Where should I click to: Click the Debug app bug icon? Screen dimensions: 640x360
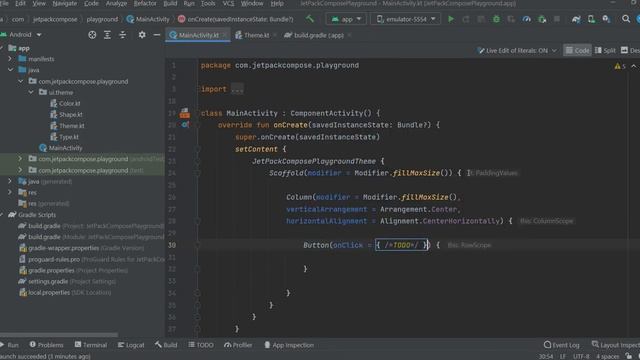496,19
